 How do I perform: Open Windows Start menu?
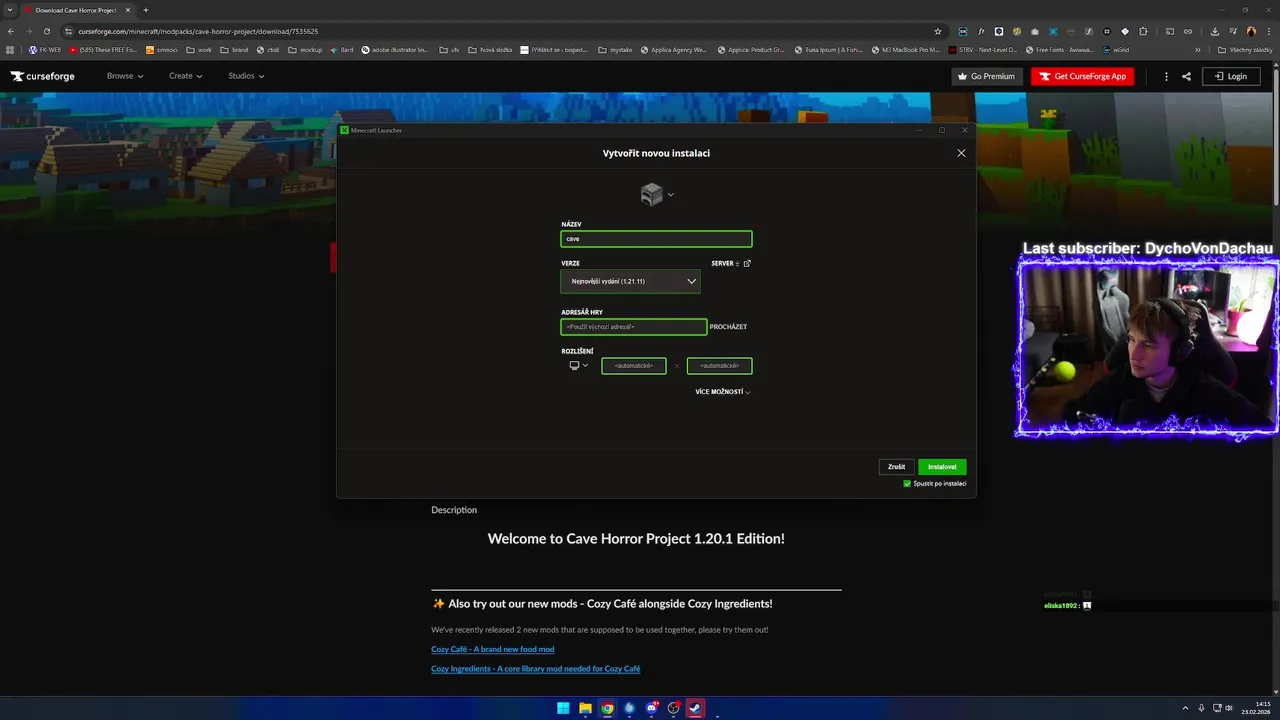(563, 708)
